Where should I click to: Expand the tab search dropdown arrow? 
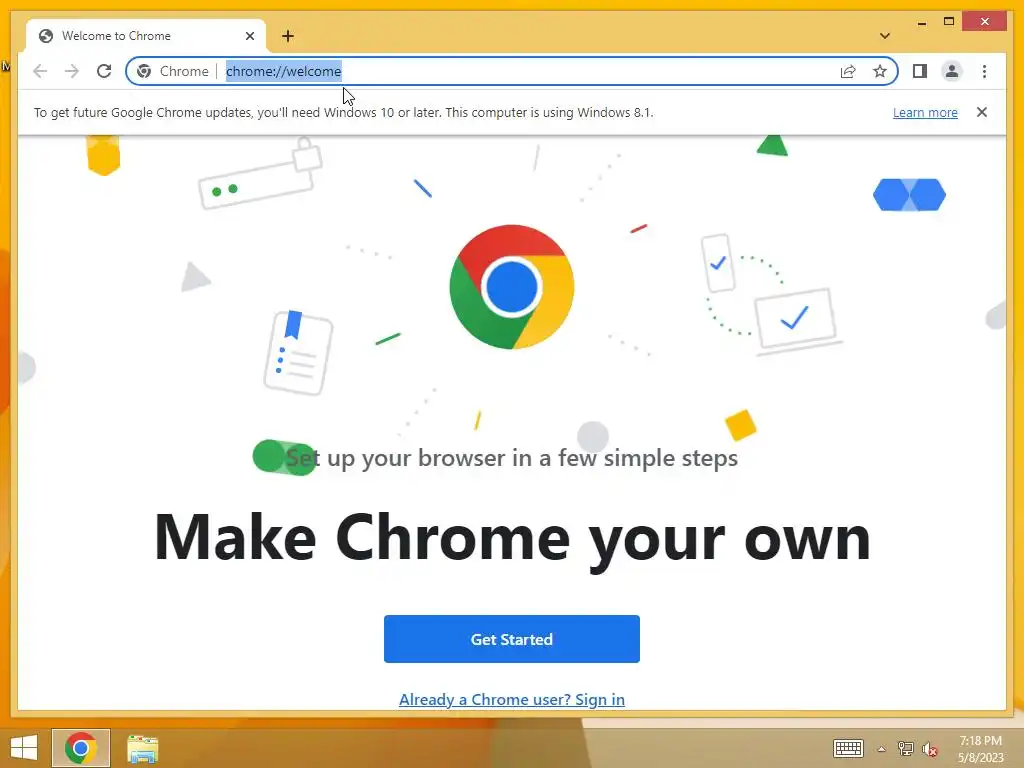(x=885, y=36)
